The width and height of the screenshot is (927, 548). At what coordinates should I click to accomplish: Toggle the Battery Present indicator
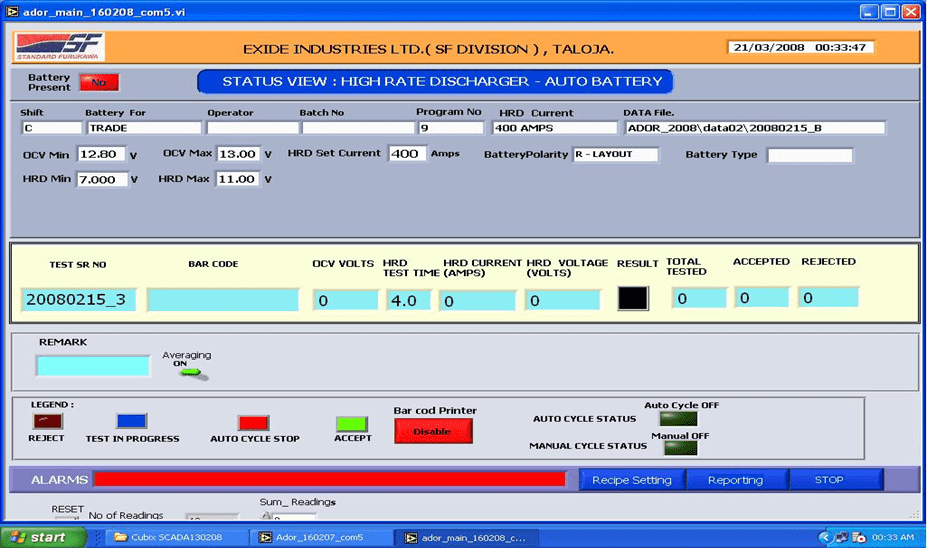pos(99,82)
